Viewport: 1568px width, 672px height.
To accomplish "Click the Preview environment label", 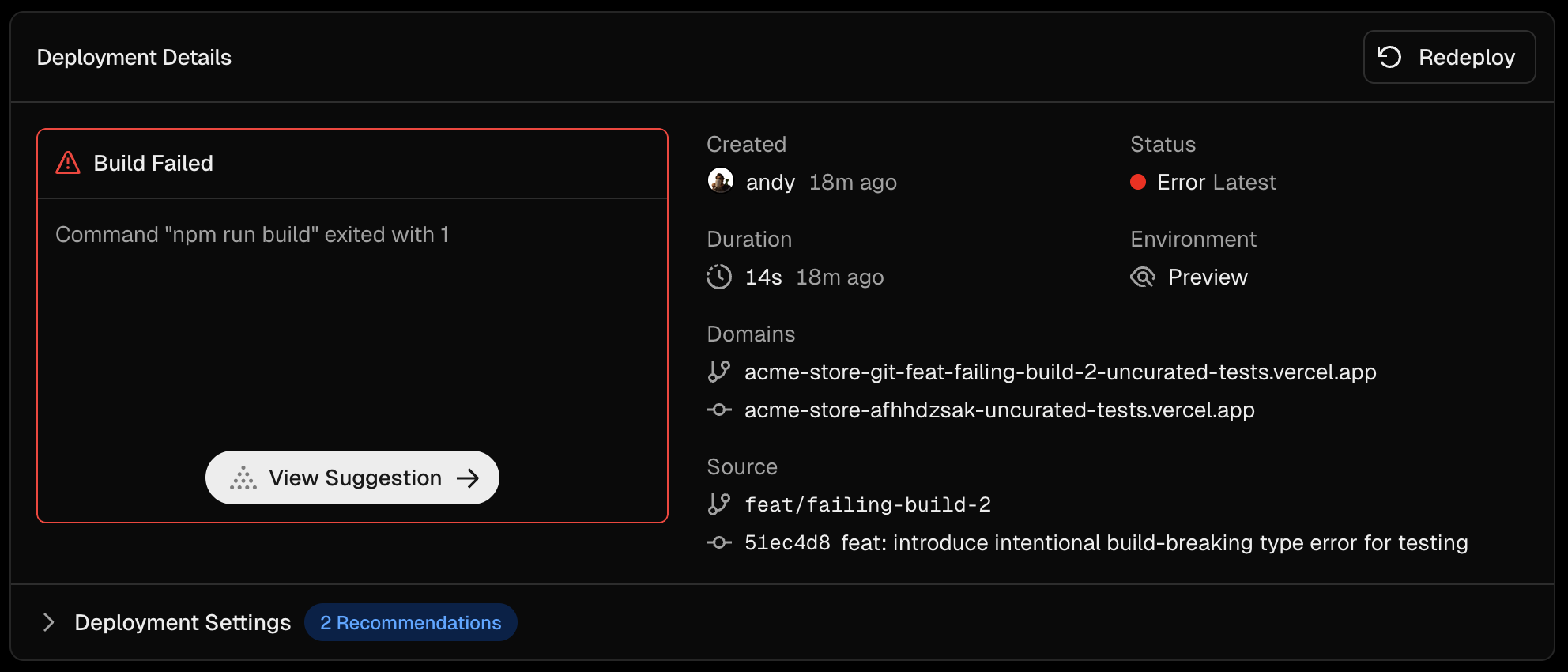I will pos(1208,277).
